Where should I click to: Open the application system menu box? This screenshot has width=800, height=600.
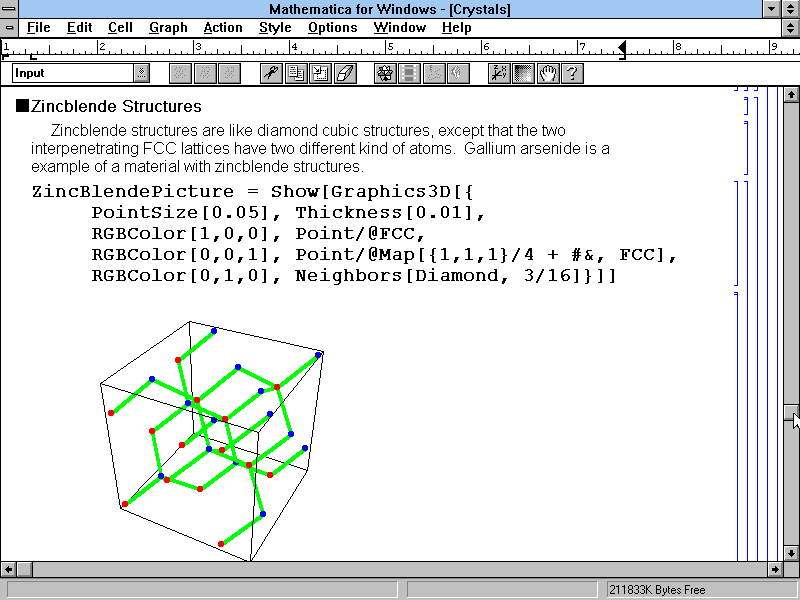click(x=9, y=9)
